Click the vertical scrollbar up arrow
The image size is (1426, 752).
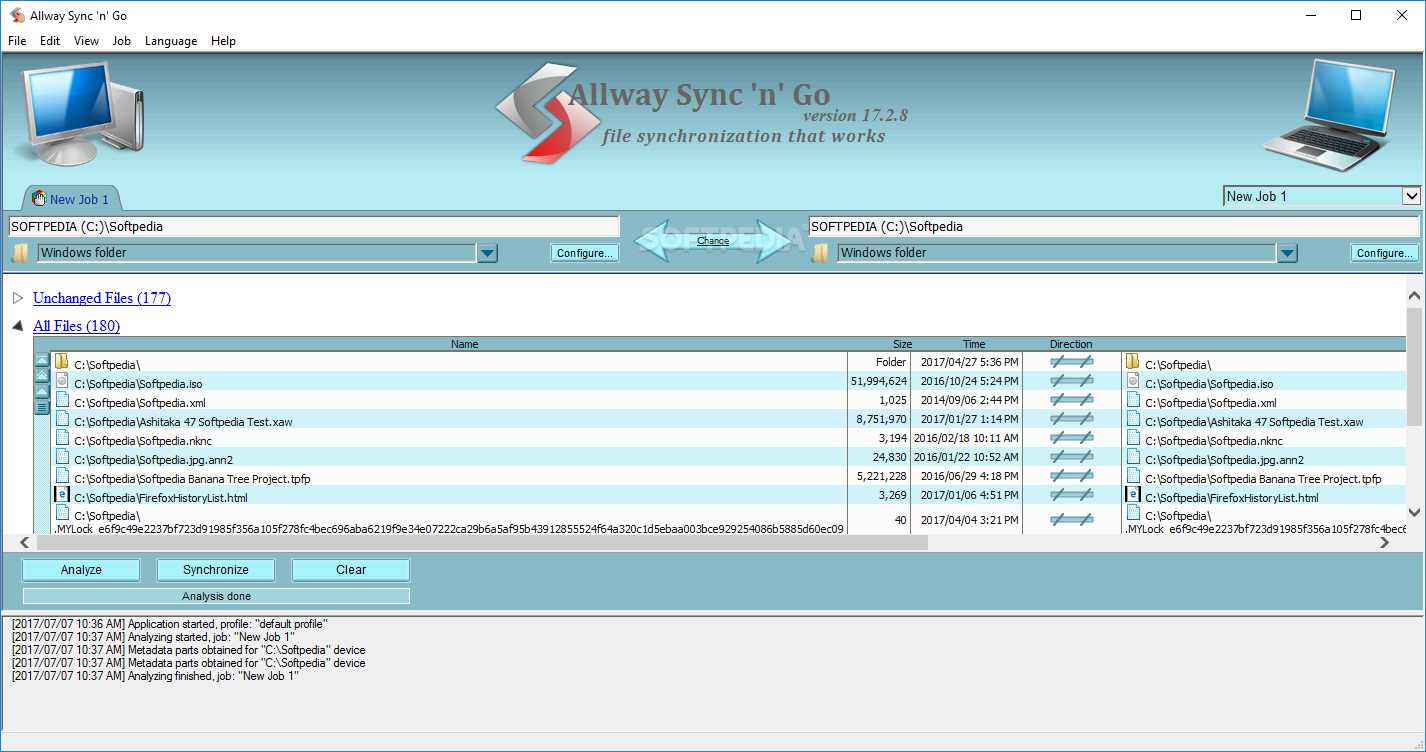1414,296
